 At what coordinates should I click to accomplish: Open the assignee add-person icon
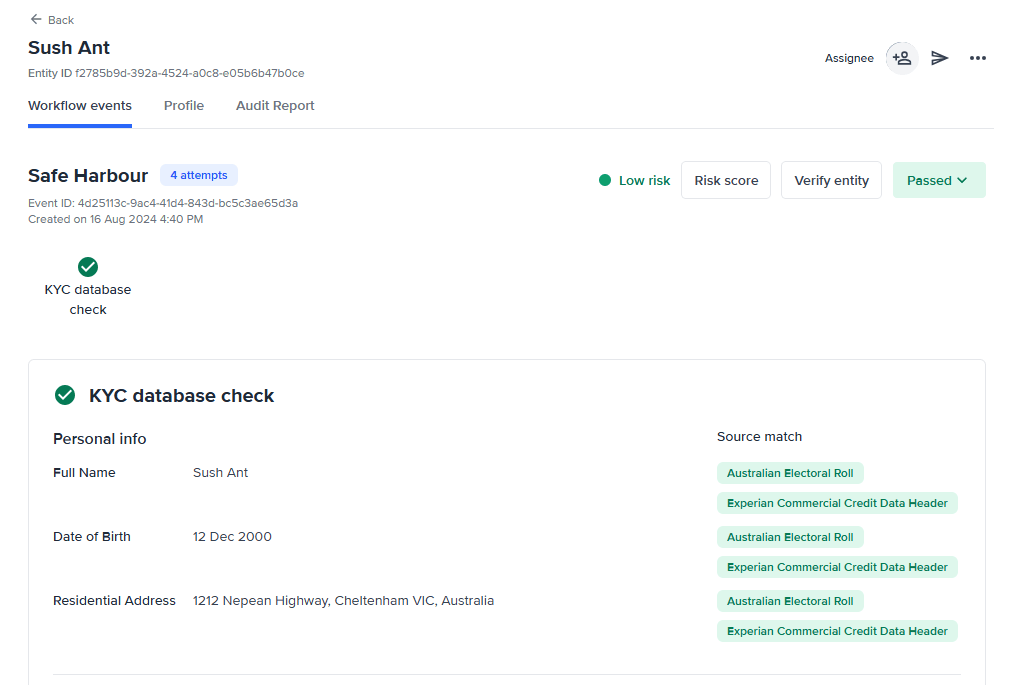[902, 58]
